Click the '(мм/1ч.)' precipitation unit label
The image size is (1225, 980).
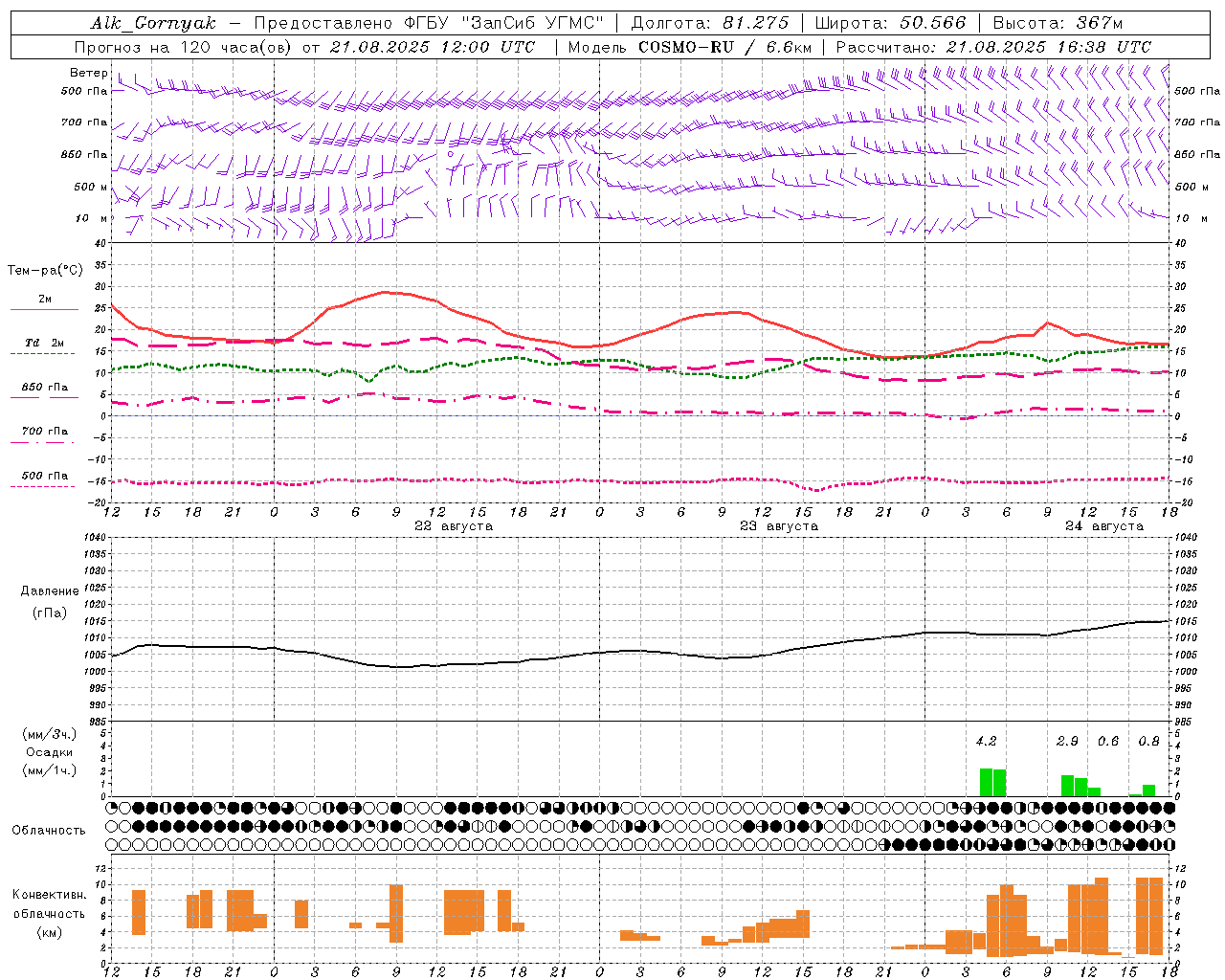pyautogui.click(x=50, y=770)
